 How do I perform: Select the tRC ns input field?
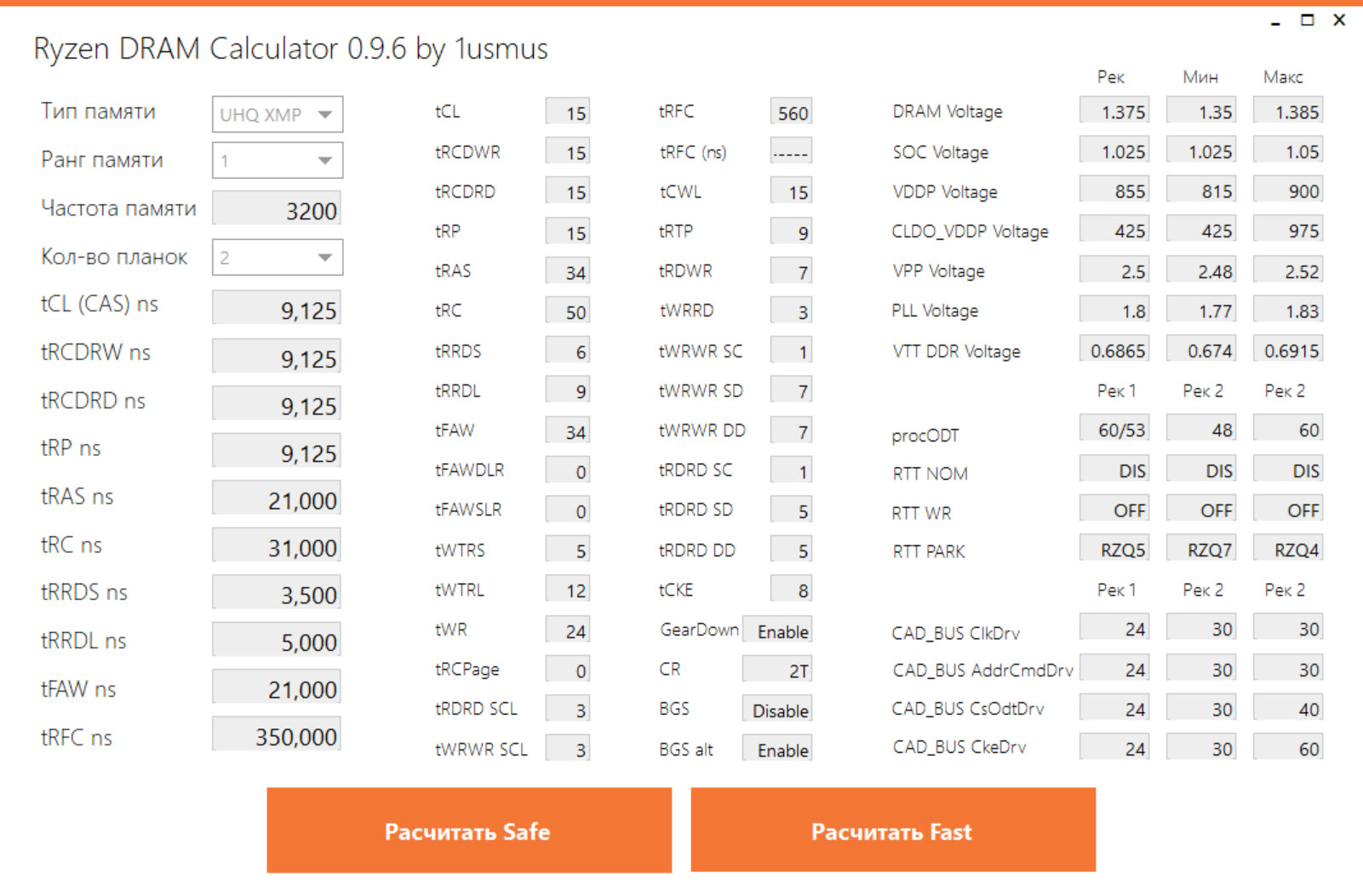point(277,547)
